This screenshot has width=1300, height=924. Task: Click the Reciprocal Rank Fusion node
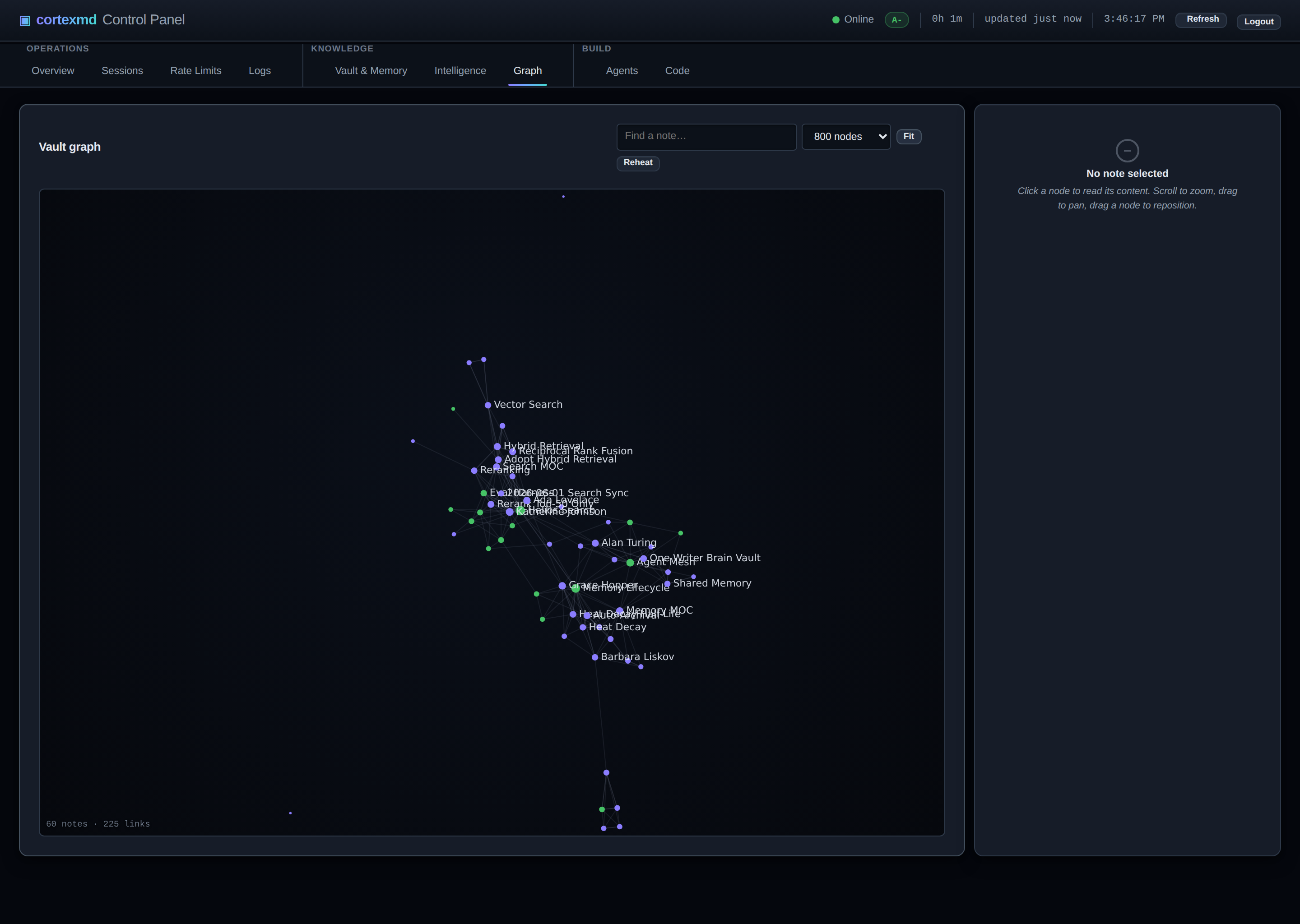513,452
